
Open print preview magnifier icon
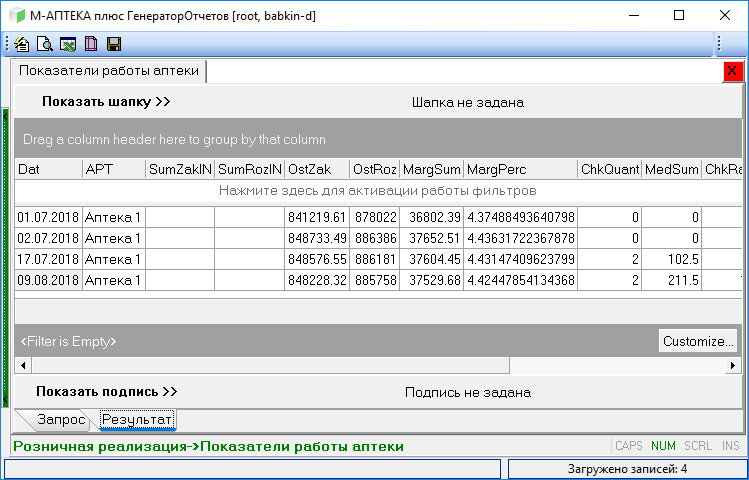tap(44, 44)
